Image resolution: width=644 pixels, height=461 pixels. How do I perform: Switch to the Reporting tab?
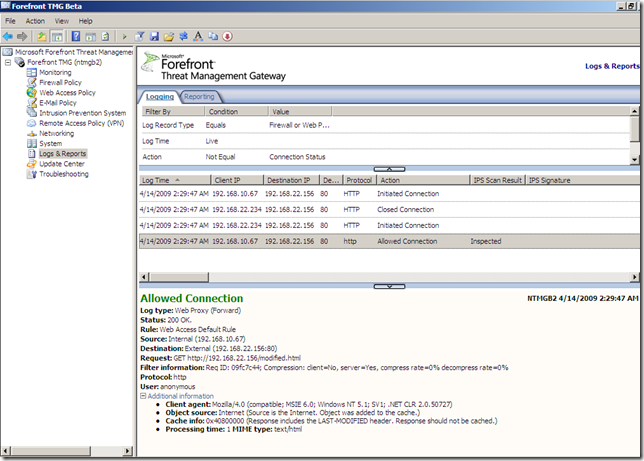click(x=200, y=97)
